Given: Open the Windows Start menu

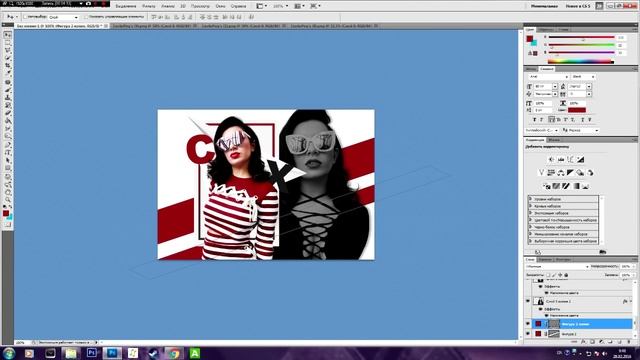Looking at the screenshot, I should (x=9, y=353).
